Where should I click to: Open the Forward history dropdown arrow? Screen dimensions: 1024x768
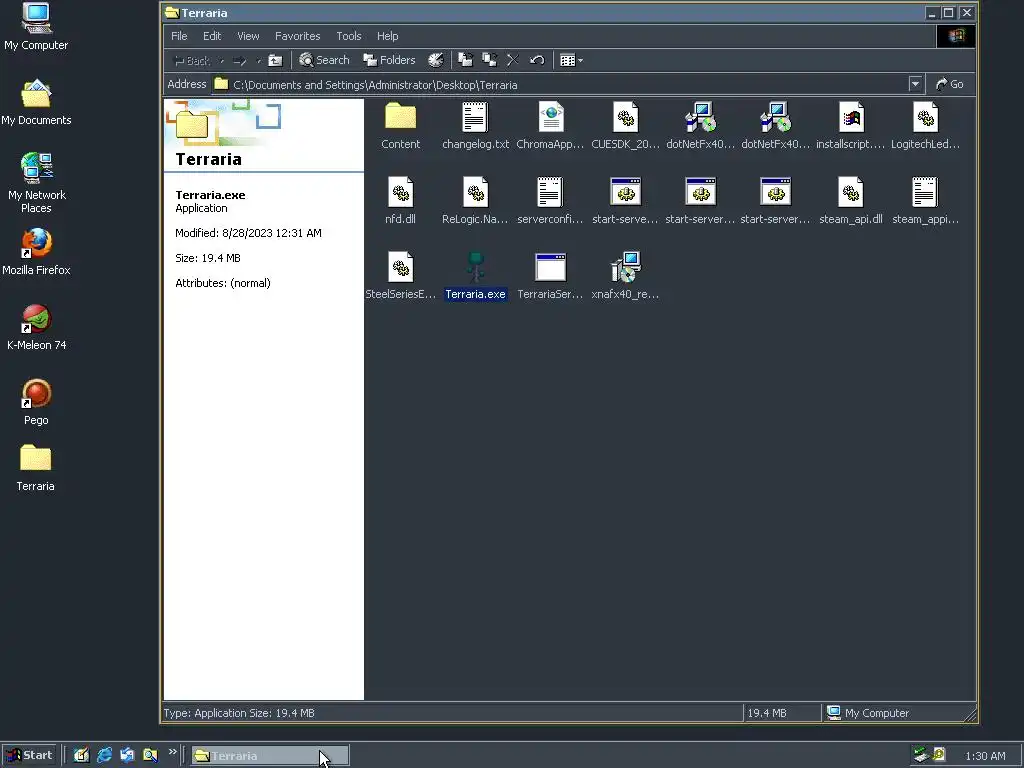259,61
